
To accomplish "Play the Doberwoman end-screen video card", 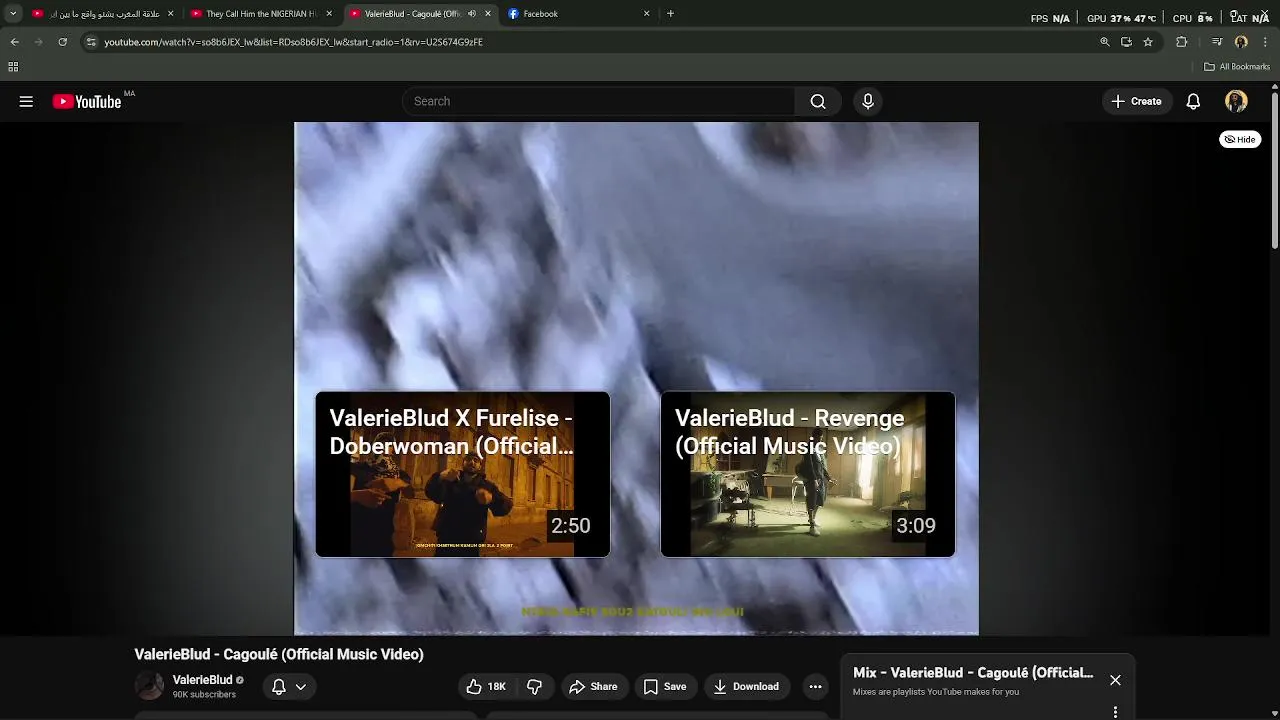I will click(462, 474).
